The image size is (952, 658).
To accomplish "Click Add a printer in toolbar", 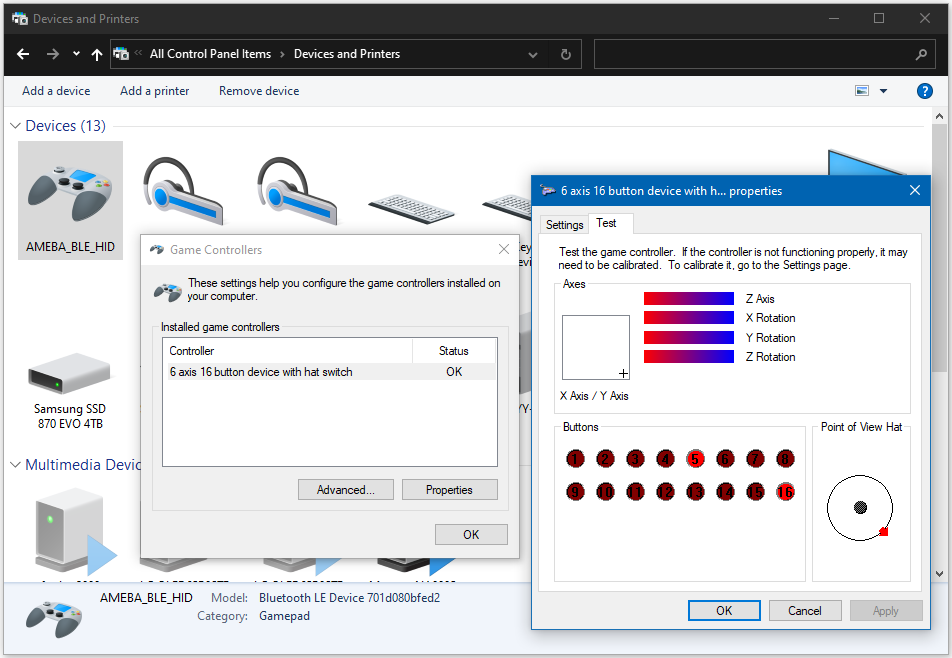I will (154, 91).
